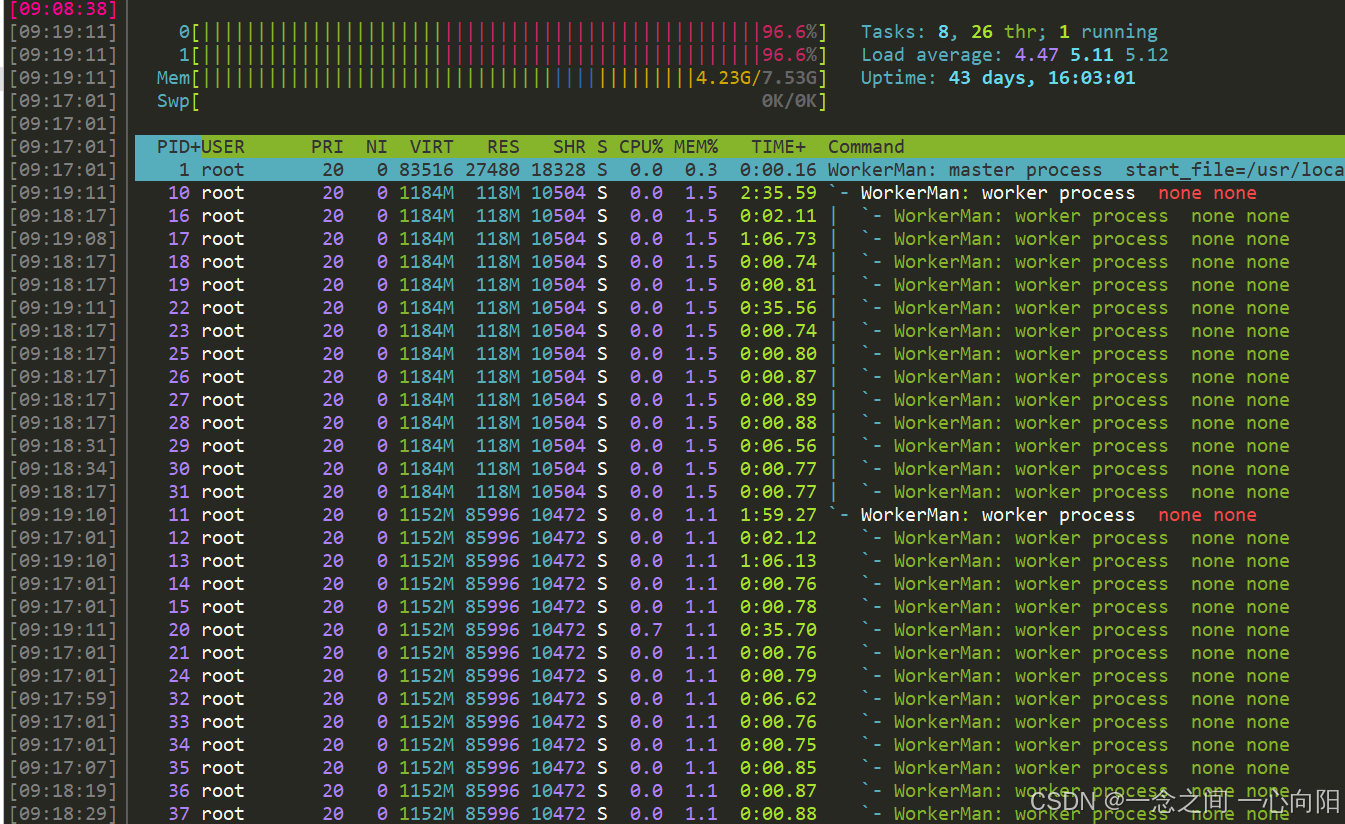Click the timestamp [09:18:34]

(x=63, y=469)
